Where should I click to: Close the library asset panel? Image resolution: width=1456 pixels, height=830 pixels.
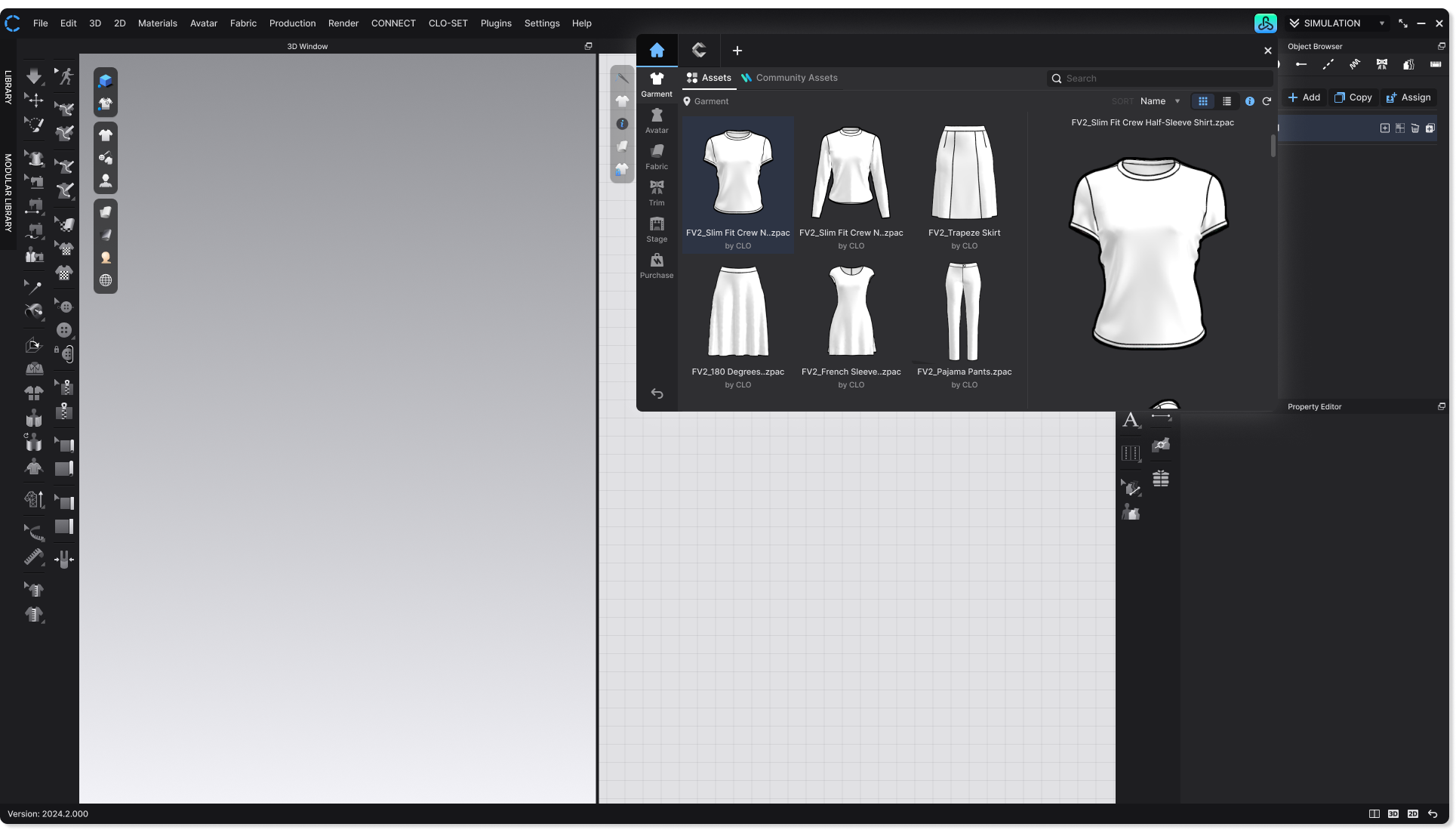(1268, 51)
